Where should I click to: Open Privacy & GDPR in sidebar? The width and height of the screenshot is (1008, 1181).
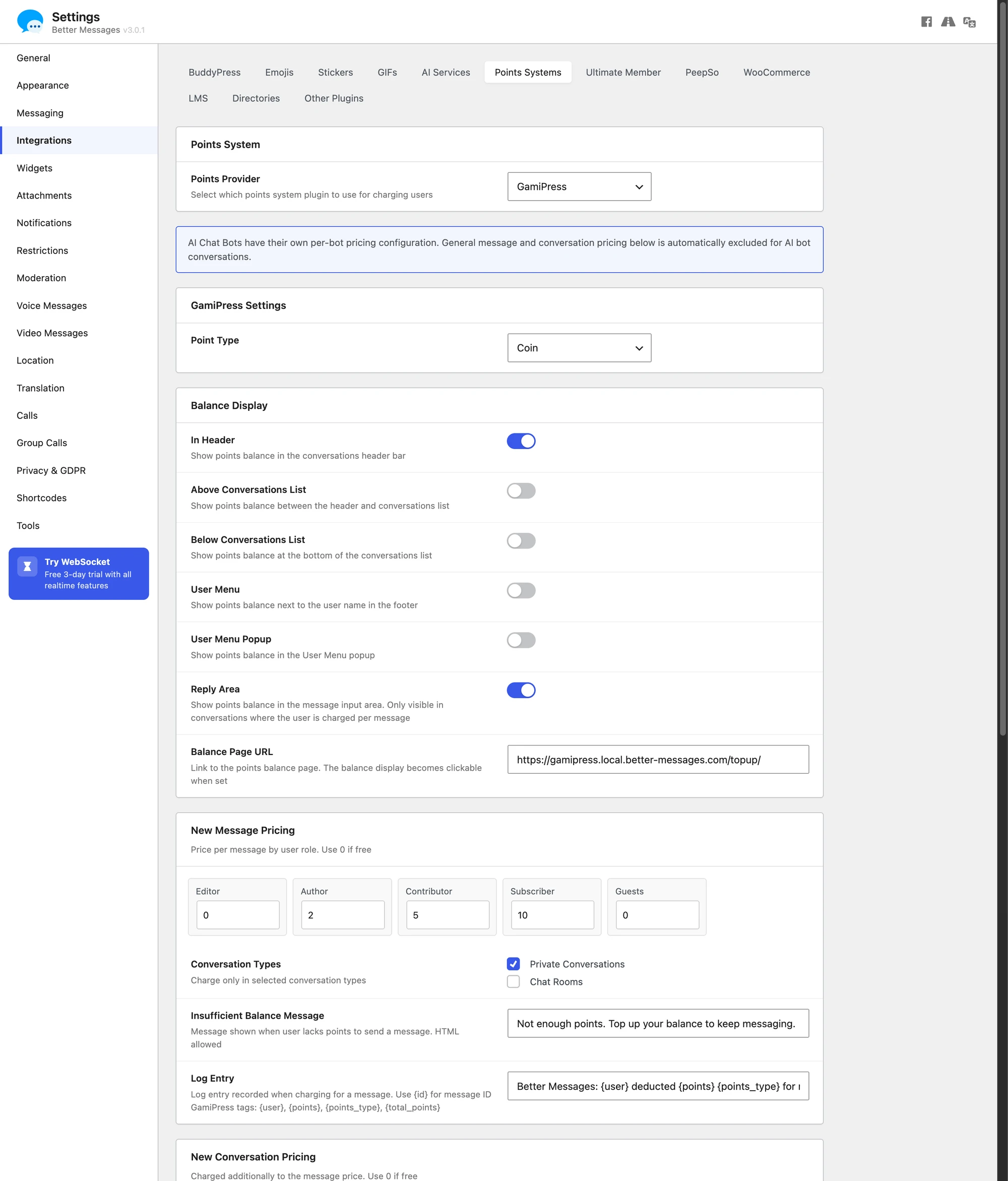(79, 470)
